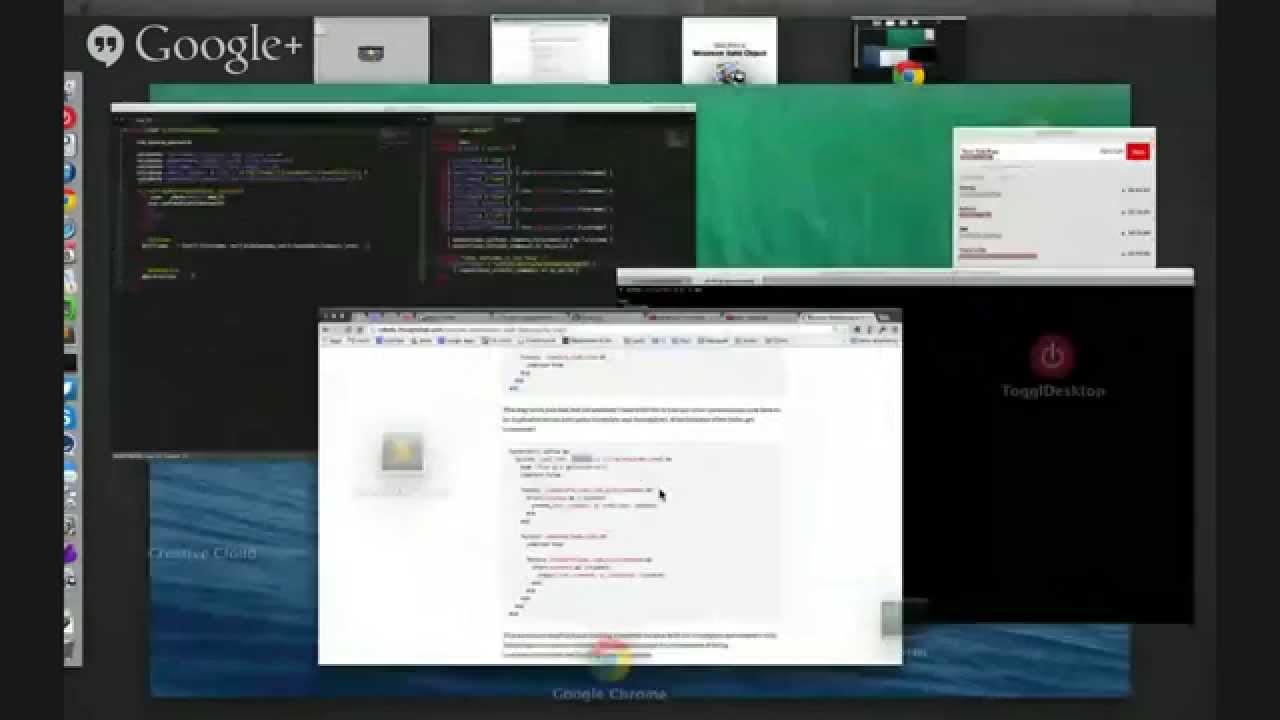1280x720 pixels.
Task: Click the Google Chrome icon below browser window
Action: [x=609, y=660]
